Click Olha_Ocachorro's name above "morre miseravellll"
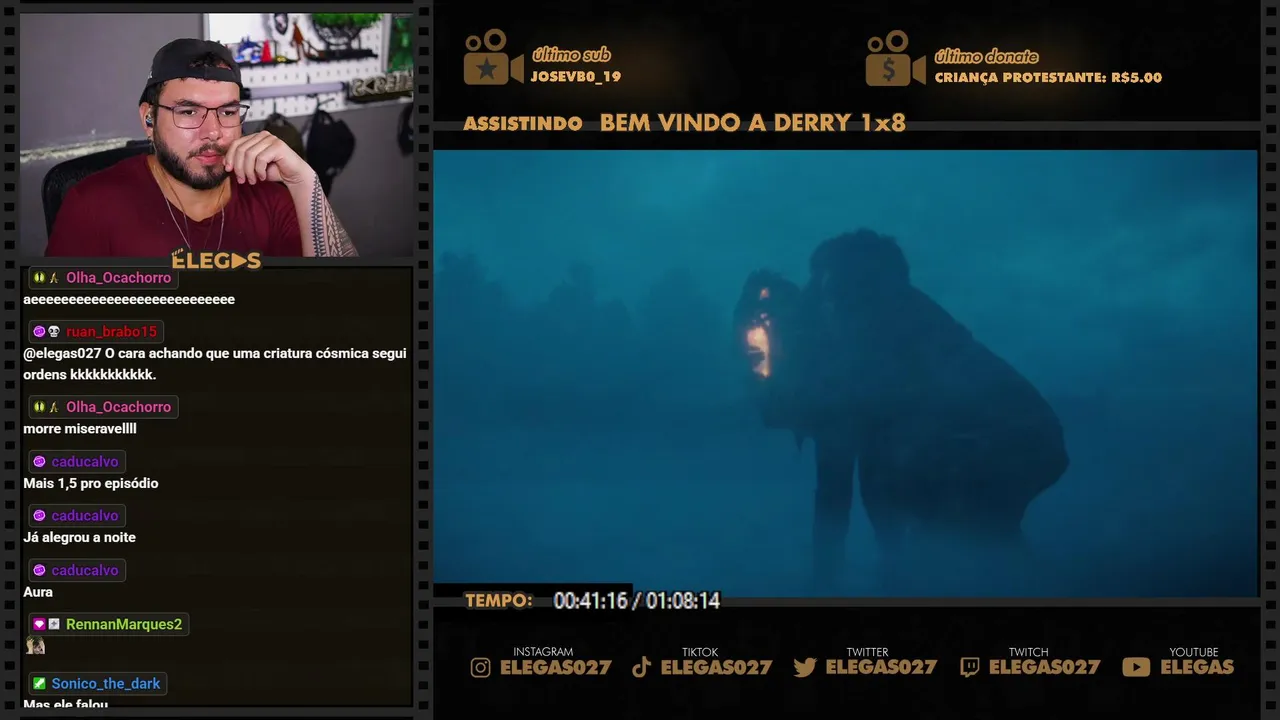This screenshot has height=720, width=1280. (x=119, y=407)
